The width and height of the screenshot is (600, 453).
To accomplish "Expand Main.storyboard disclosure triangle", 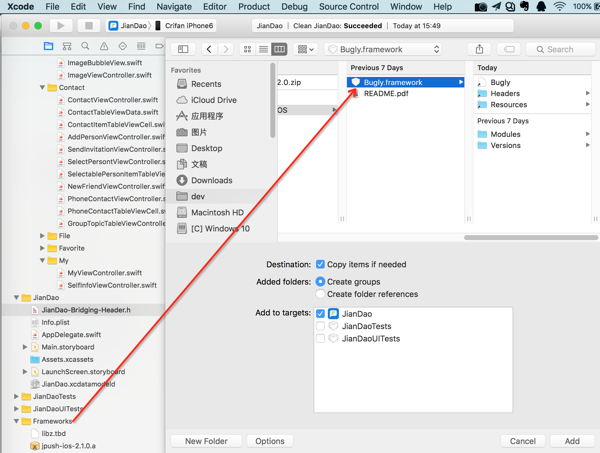I will pos(25,347).
